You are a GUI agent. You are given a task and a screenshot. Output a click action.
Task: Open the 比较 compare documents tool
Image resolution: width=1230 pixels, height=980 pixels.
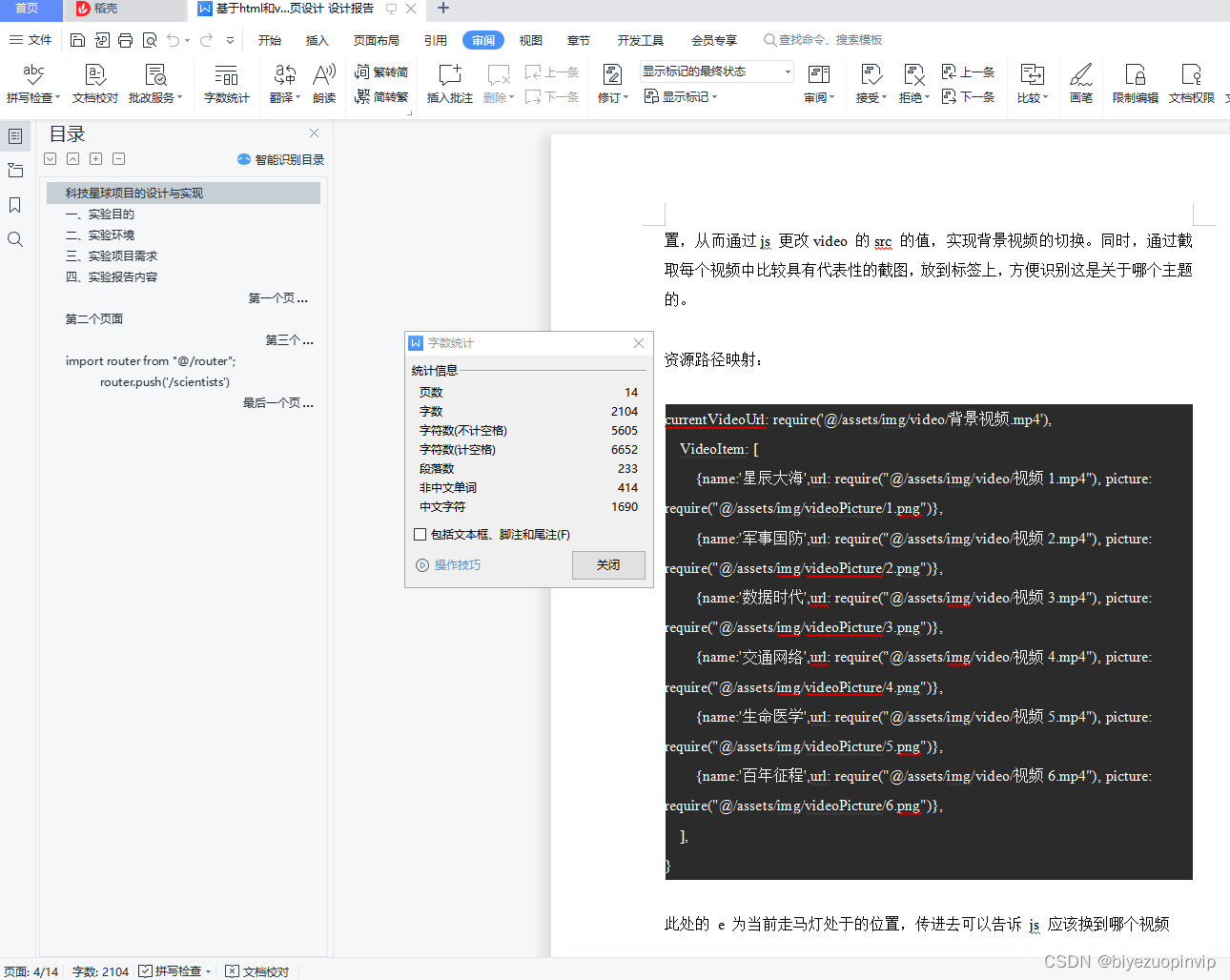1033,84
